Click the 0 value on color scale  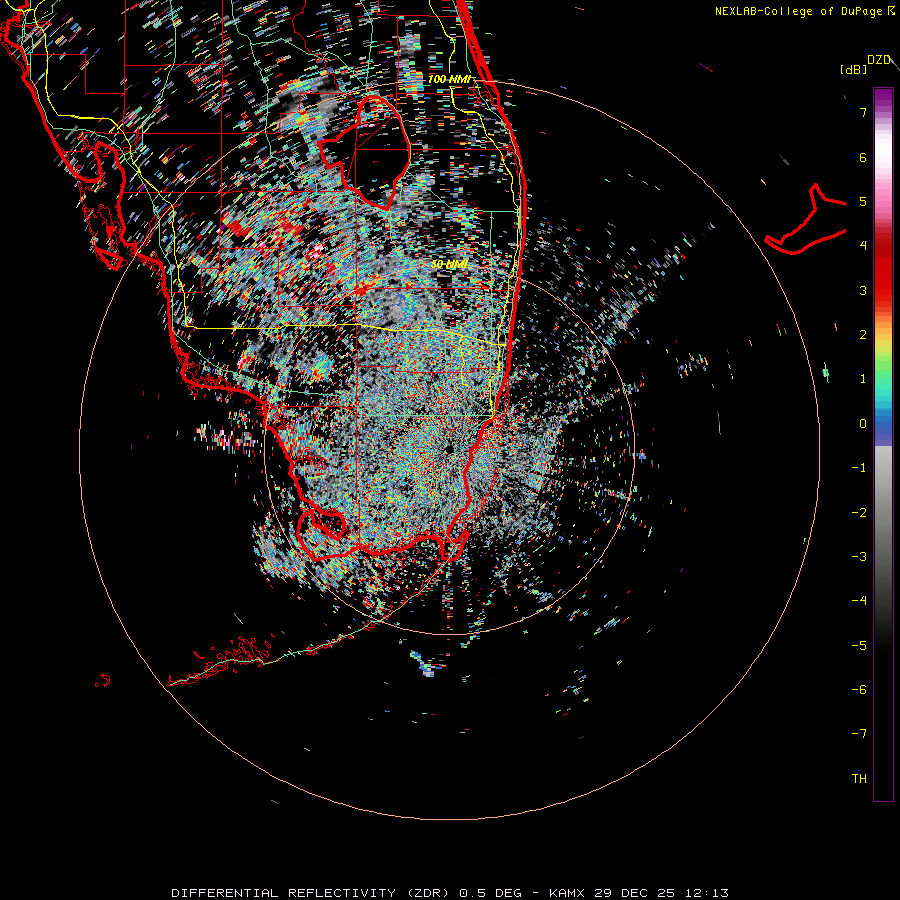[863, 423]
